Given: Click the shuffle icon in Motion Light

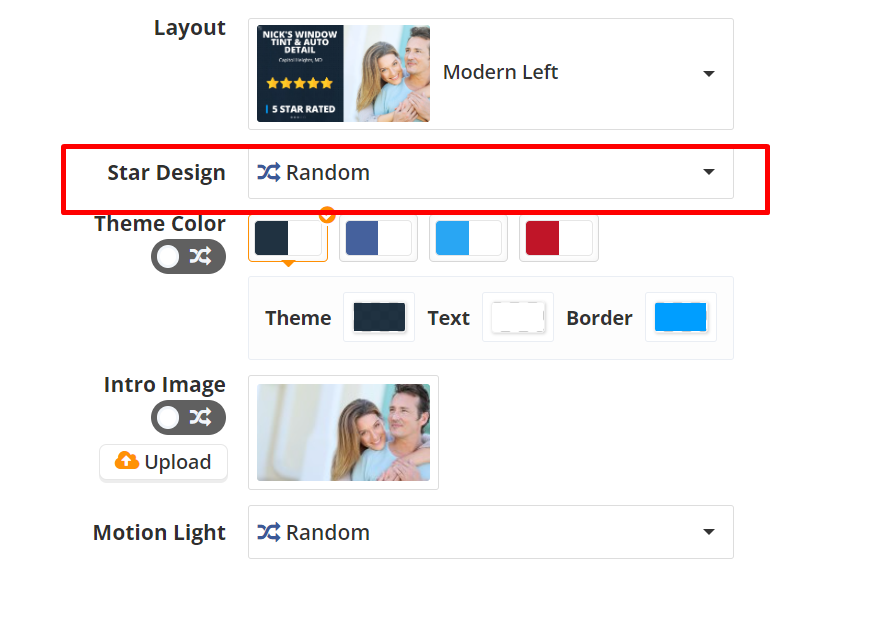Looking at the screenshot, I should point(268,532).
